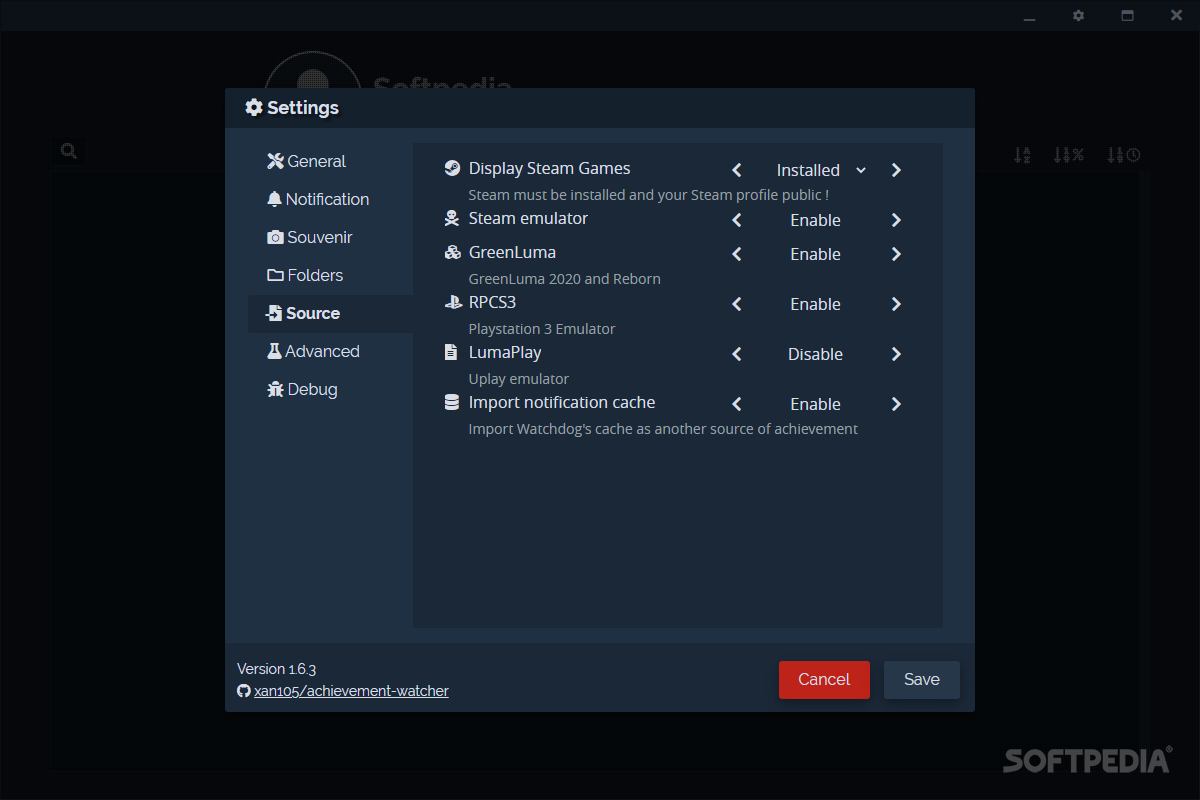Toggle LumaPlay Disable value

815,354
